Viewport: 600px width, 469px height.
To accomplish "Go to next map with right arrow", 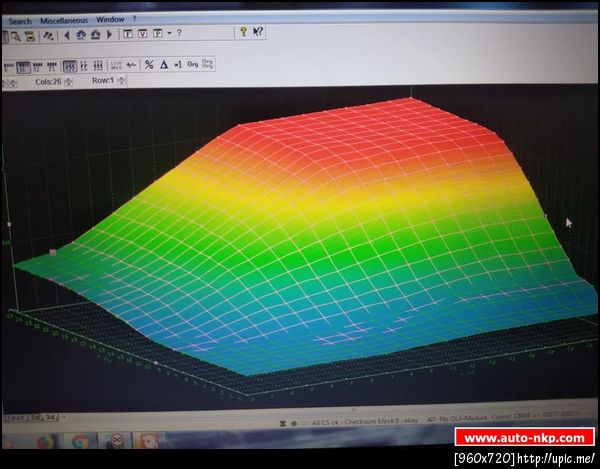I will [x=109, y=34].
